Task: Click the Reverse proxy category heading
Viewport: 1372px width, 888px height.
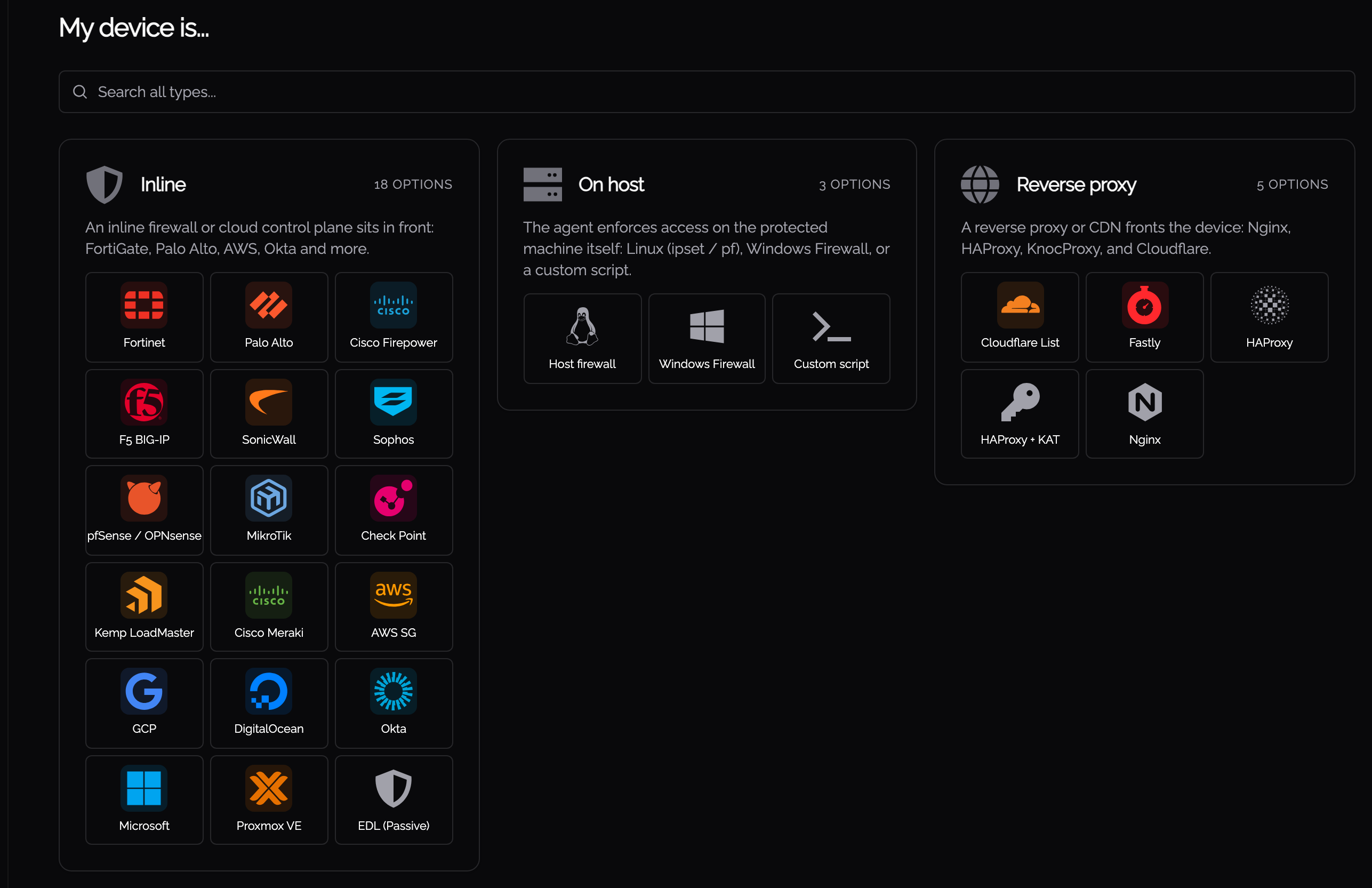Action: (1076, 185)
